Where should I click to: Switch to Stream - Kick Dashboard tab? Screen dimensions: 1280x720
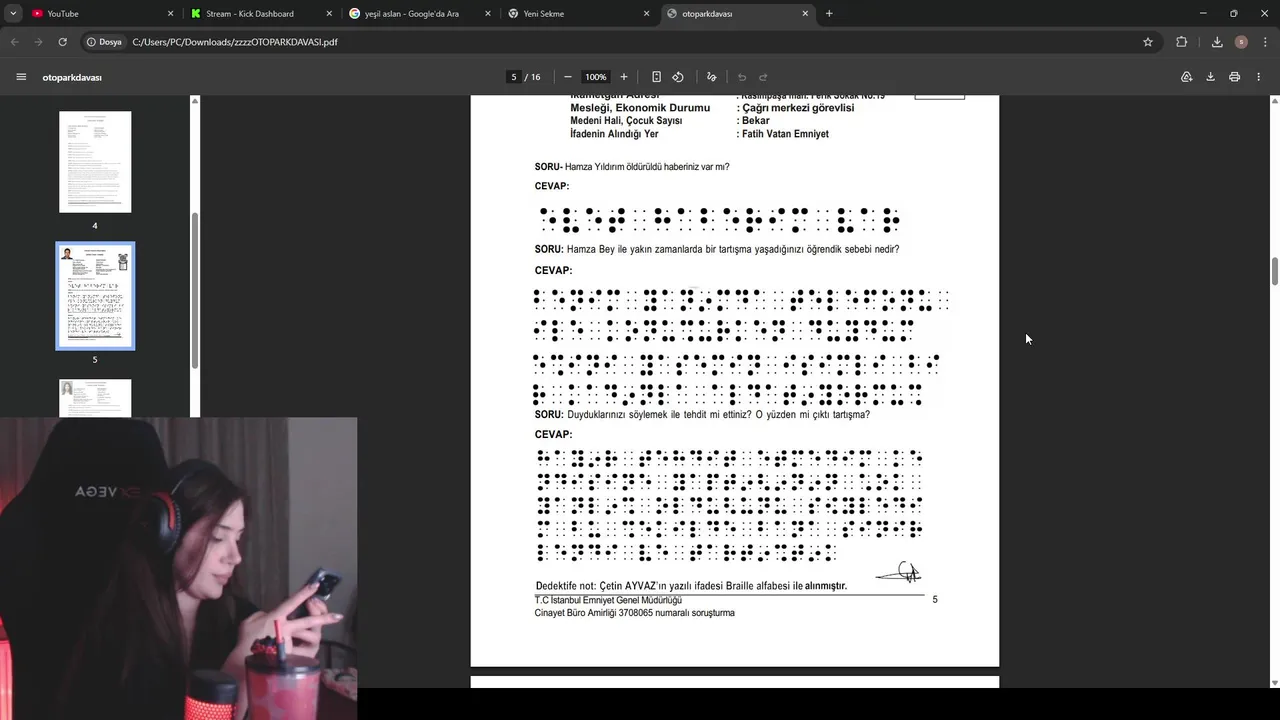[x=261, y=13]
